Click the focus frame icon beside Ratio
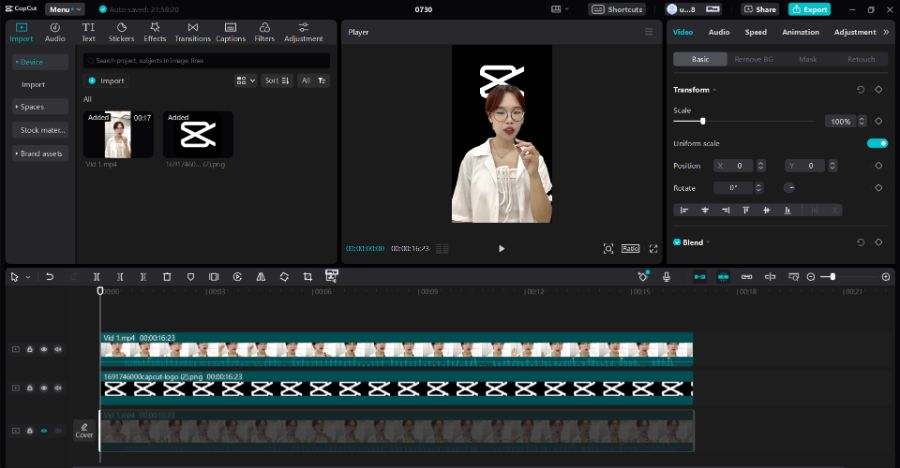This screenshot has height=468, width=900. click(x=608, y=249)
